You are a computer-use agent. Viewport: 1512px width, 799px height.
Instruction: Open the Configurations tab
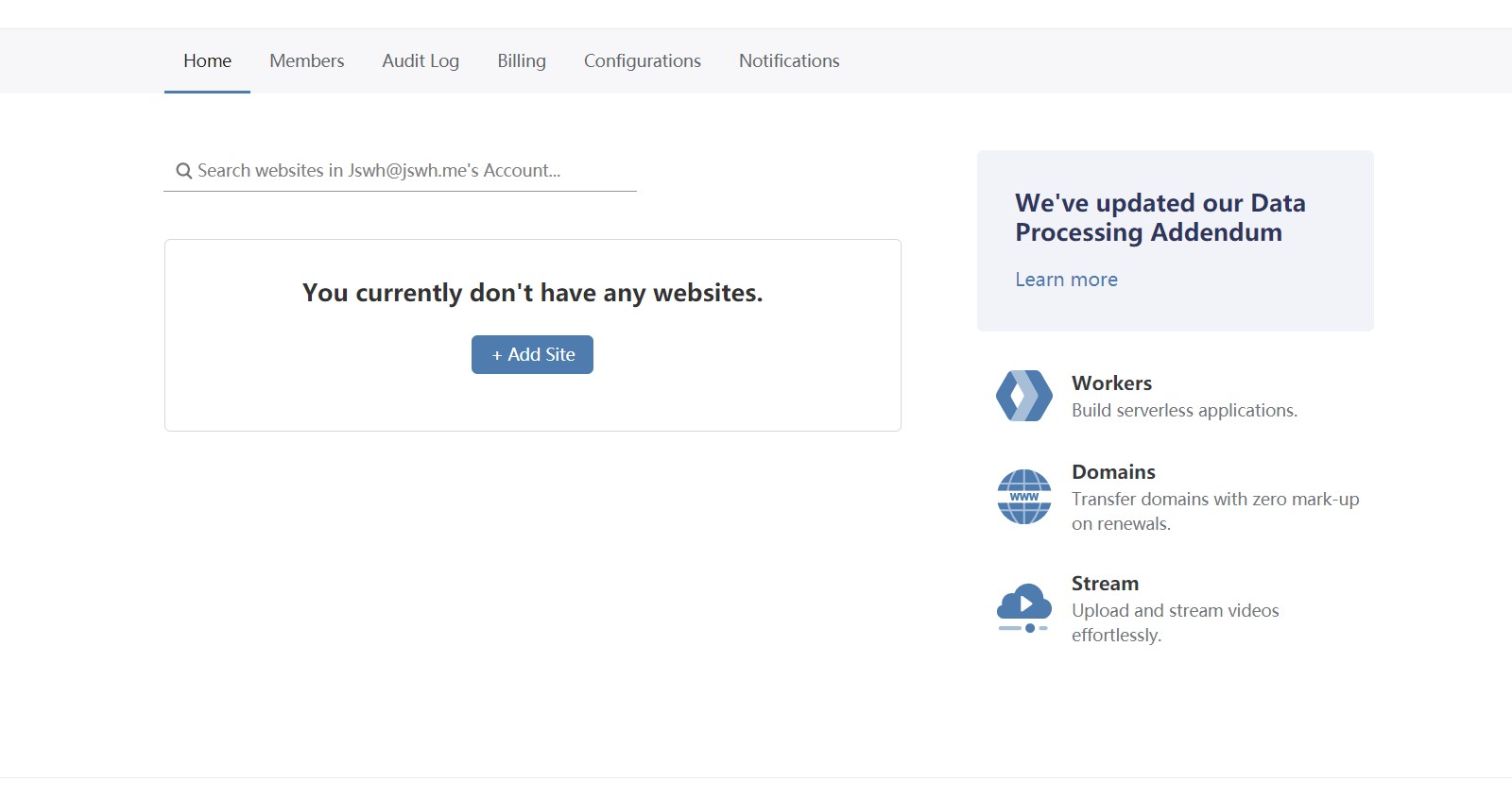point(643,60)
